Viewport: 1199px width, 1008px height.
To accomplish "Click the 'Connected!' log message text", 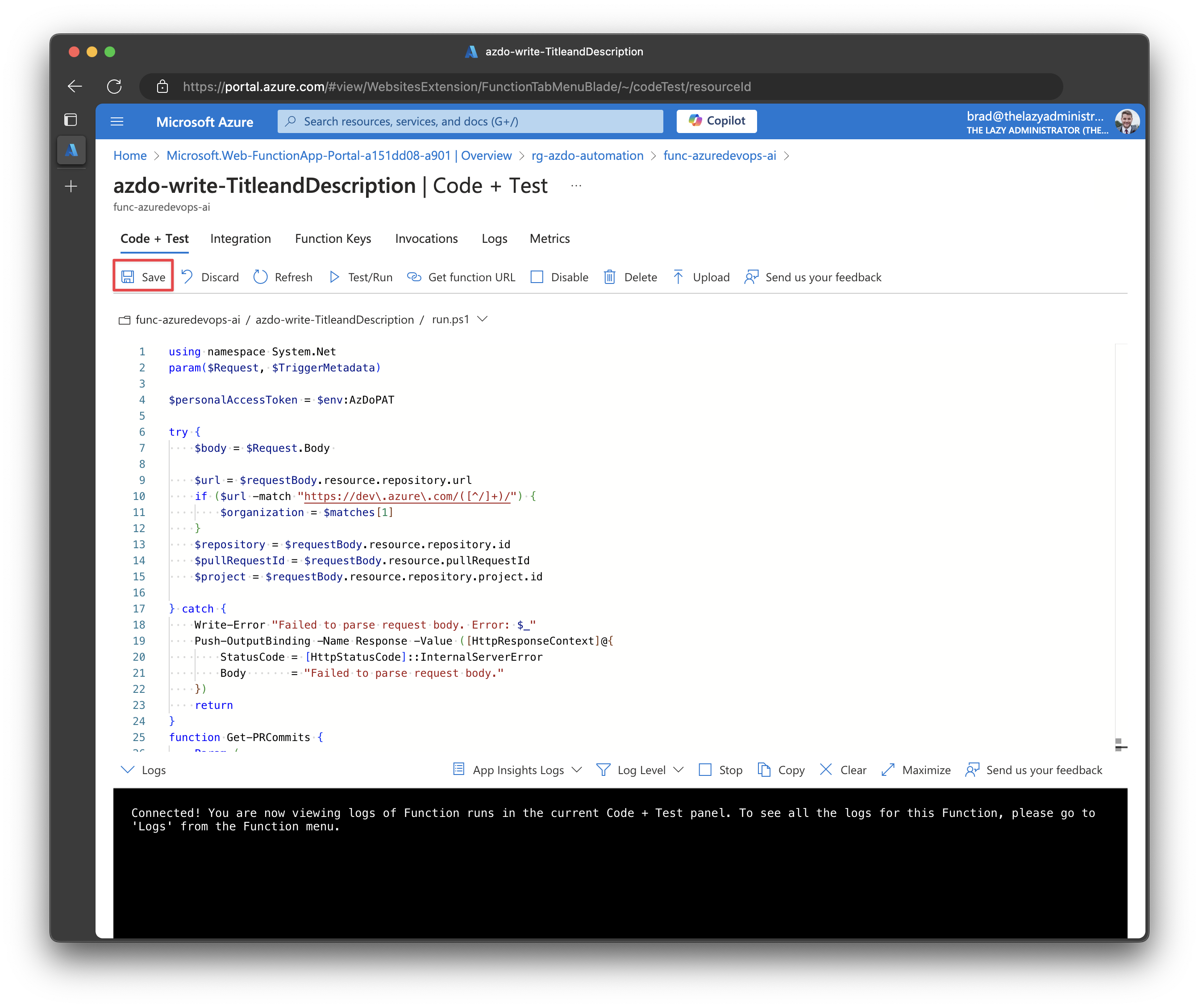I will [612, 820].
